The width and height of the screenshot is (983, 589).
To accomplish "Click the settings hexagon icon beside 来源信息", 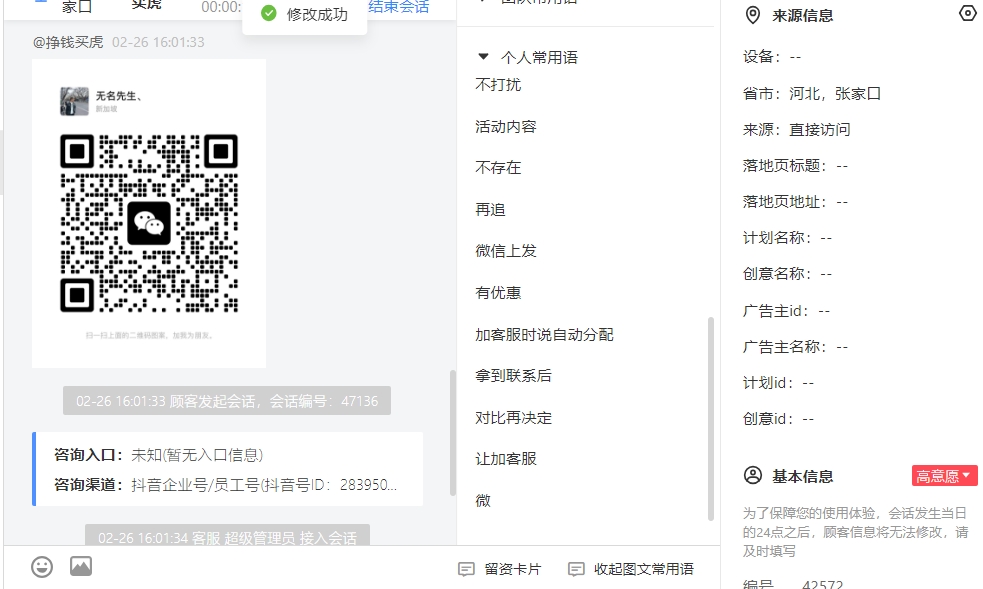I will (x=967, y=13).
